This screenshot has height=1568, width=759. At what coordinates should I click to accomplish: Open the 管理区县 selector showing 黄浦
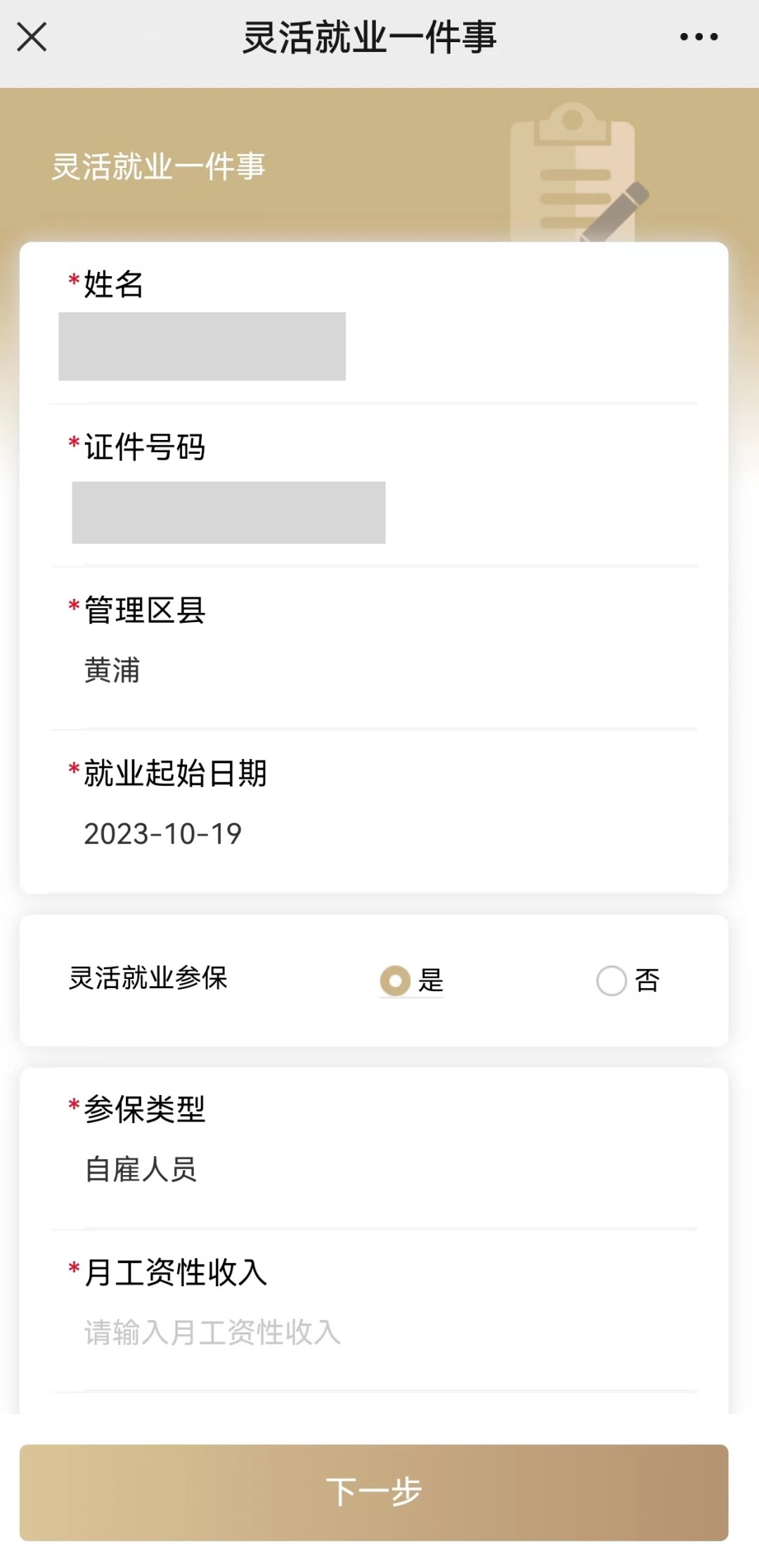tap(112, 670)
